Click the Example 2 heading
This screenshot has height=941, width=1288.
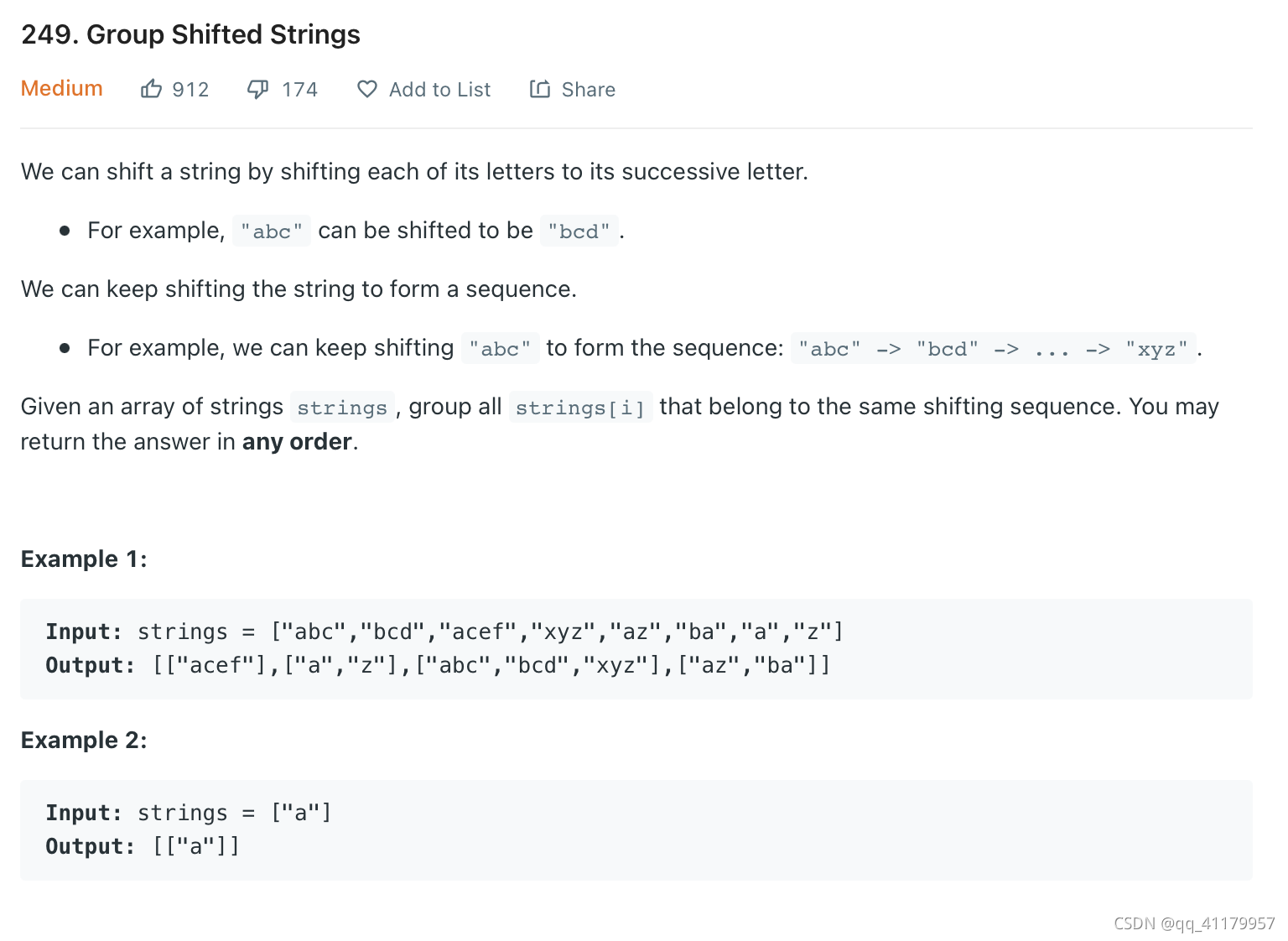[84, 740]
